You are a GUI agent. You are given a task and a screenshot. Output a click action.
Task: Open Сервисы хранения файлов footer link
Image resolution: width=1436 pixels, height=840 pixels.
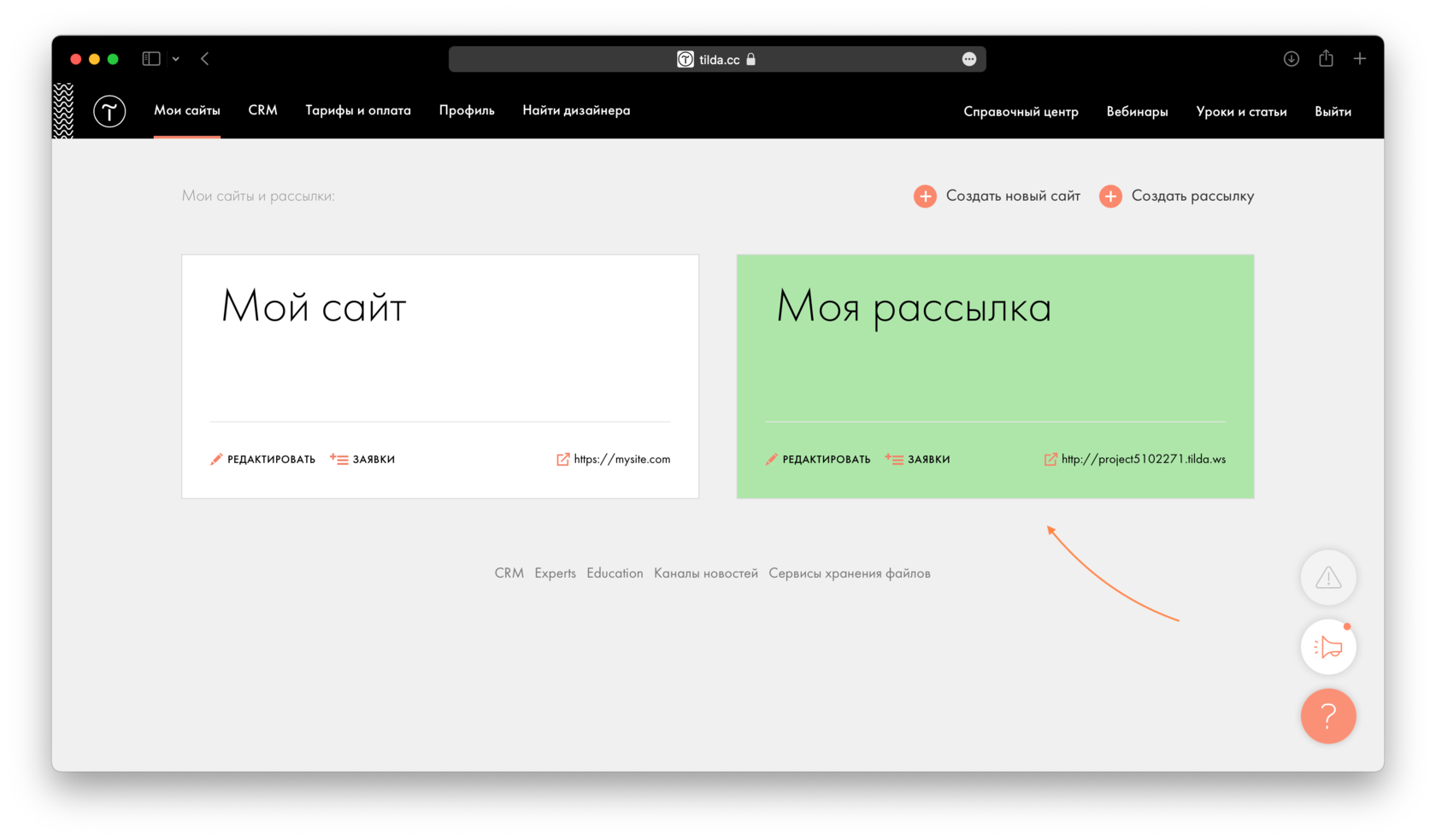coord(850,573)
